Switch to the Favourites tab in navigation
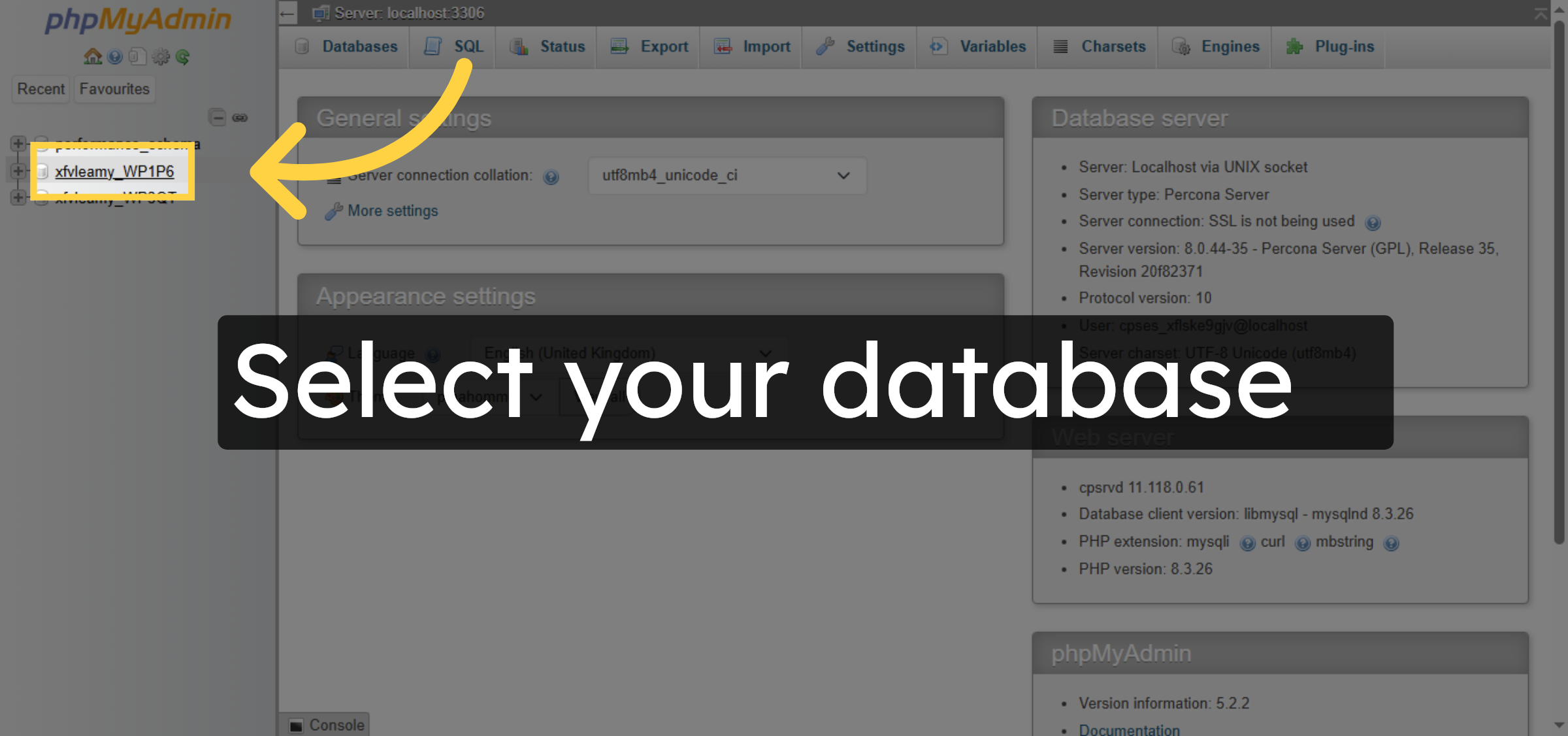The height and width of the screenshot is (736, 1568). click(114, 89)
